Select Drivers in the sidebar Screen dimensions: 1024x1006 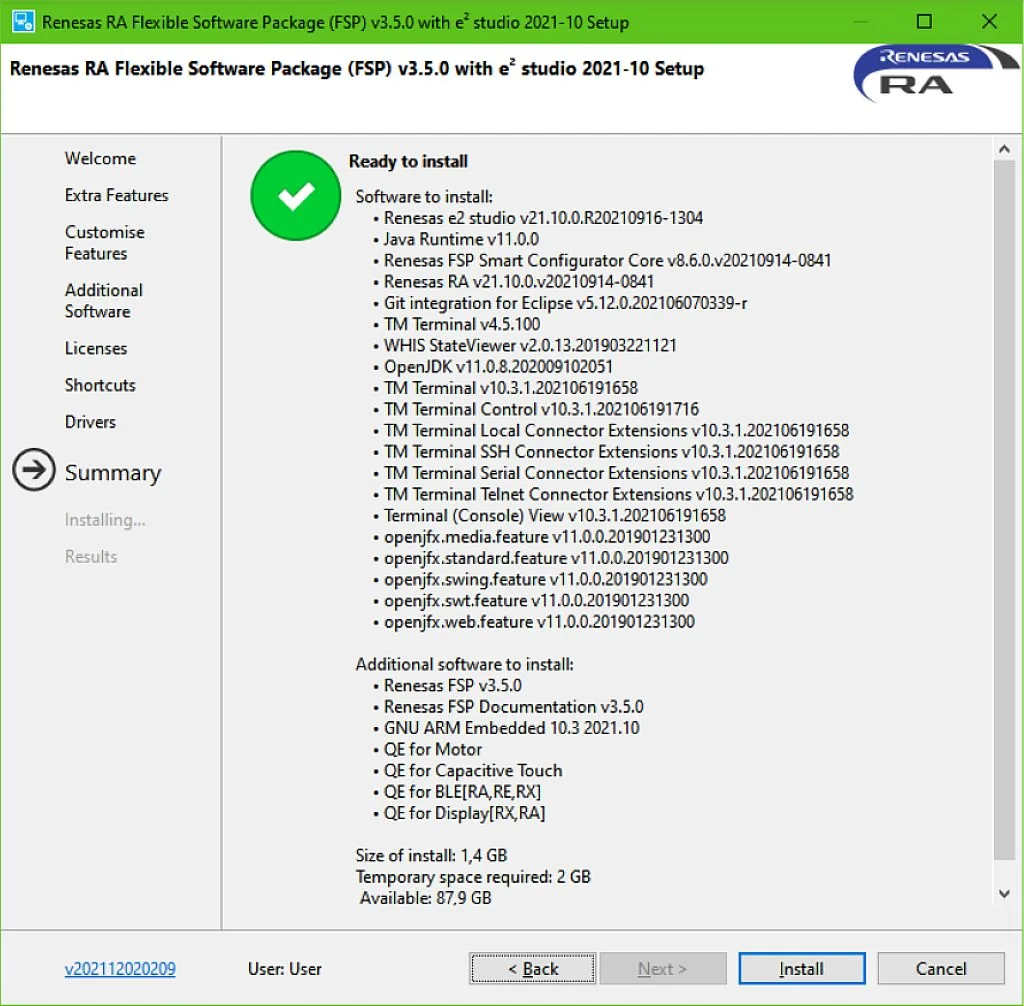click(x=90, y=422)
